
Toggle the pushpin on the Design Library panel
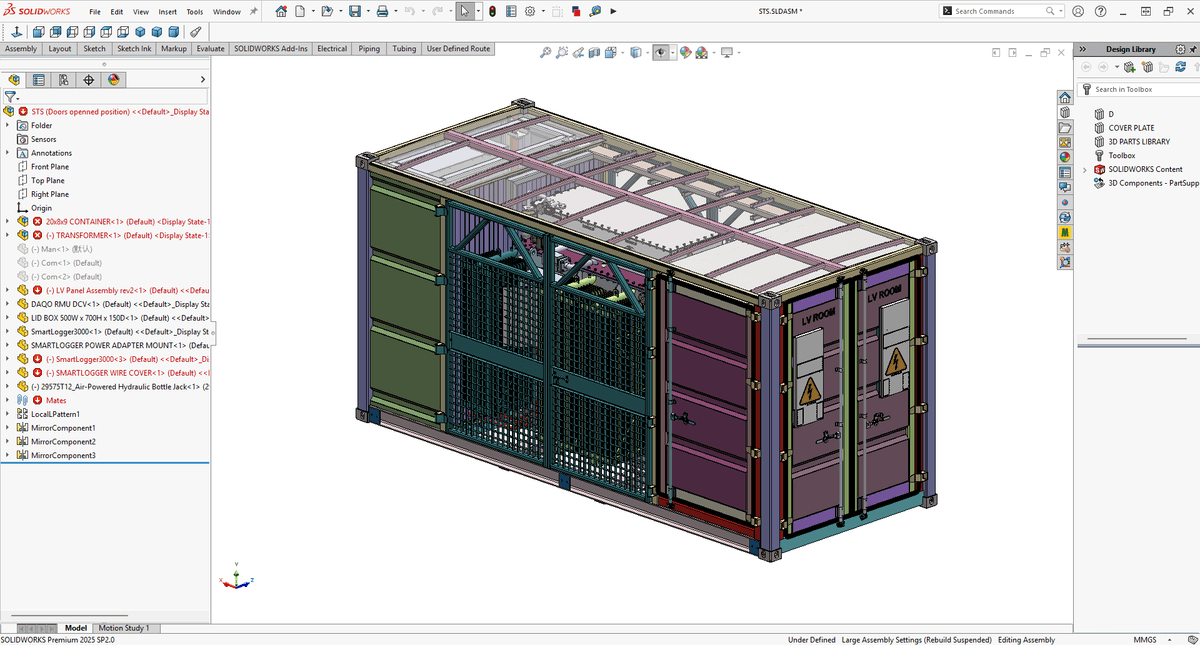click(1193, 49)
